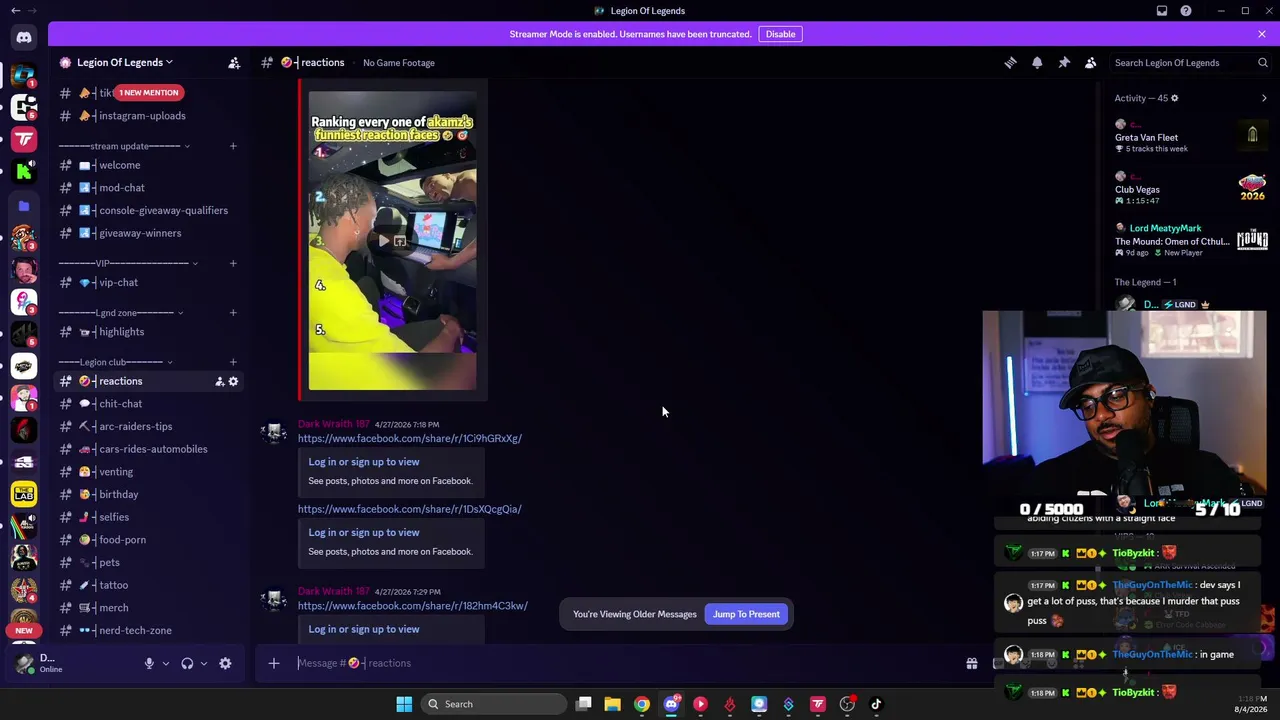Open Facebook share link ending 1Ci9hGRxXg

pyautogui.click(x=410, y=439)
